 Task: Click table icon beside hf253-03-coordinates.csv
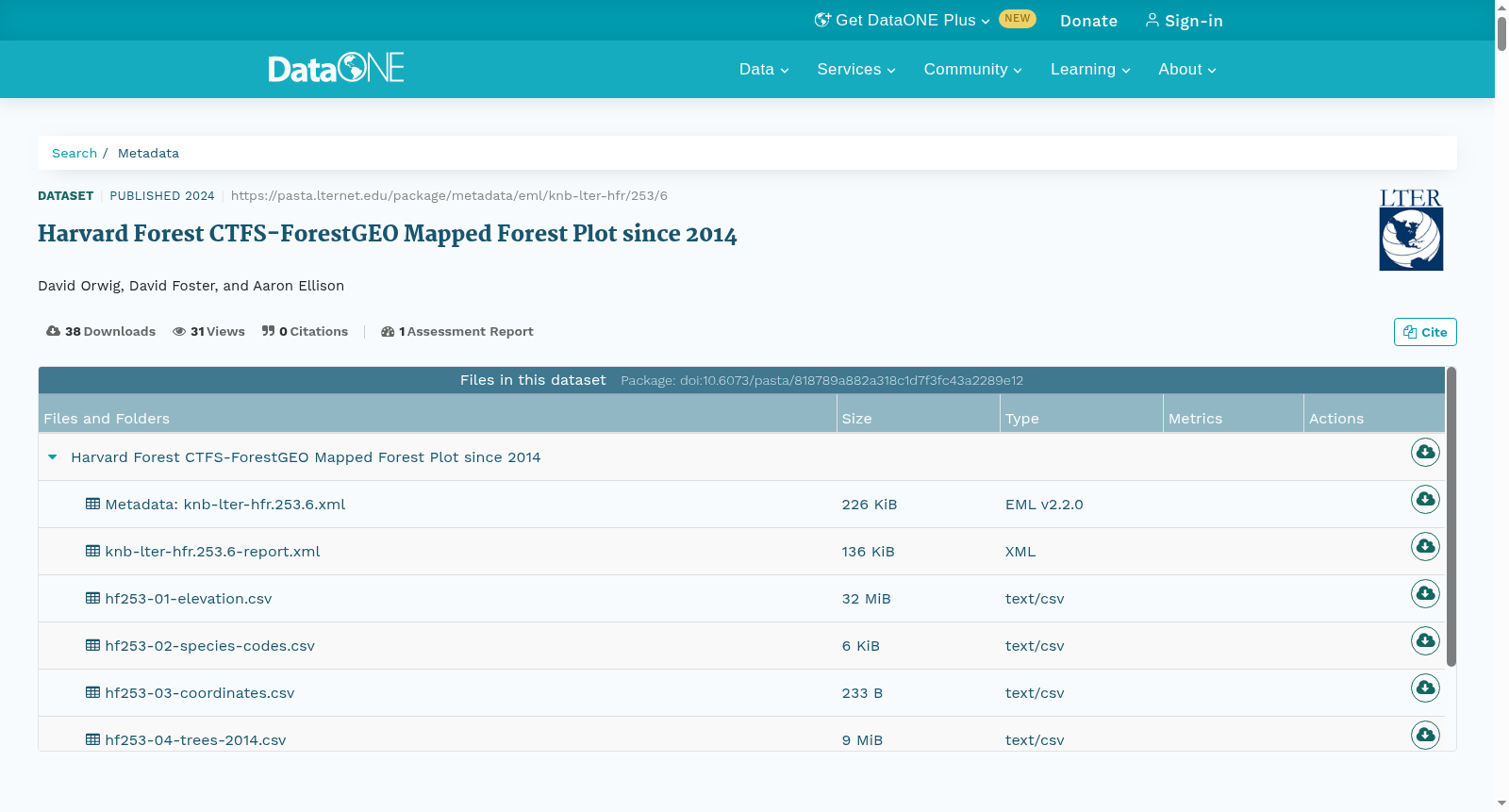[92, 692]
